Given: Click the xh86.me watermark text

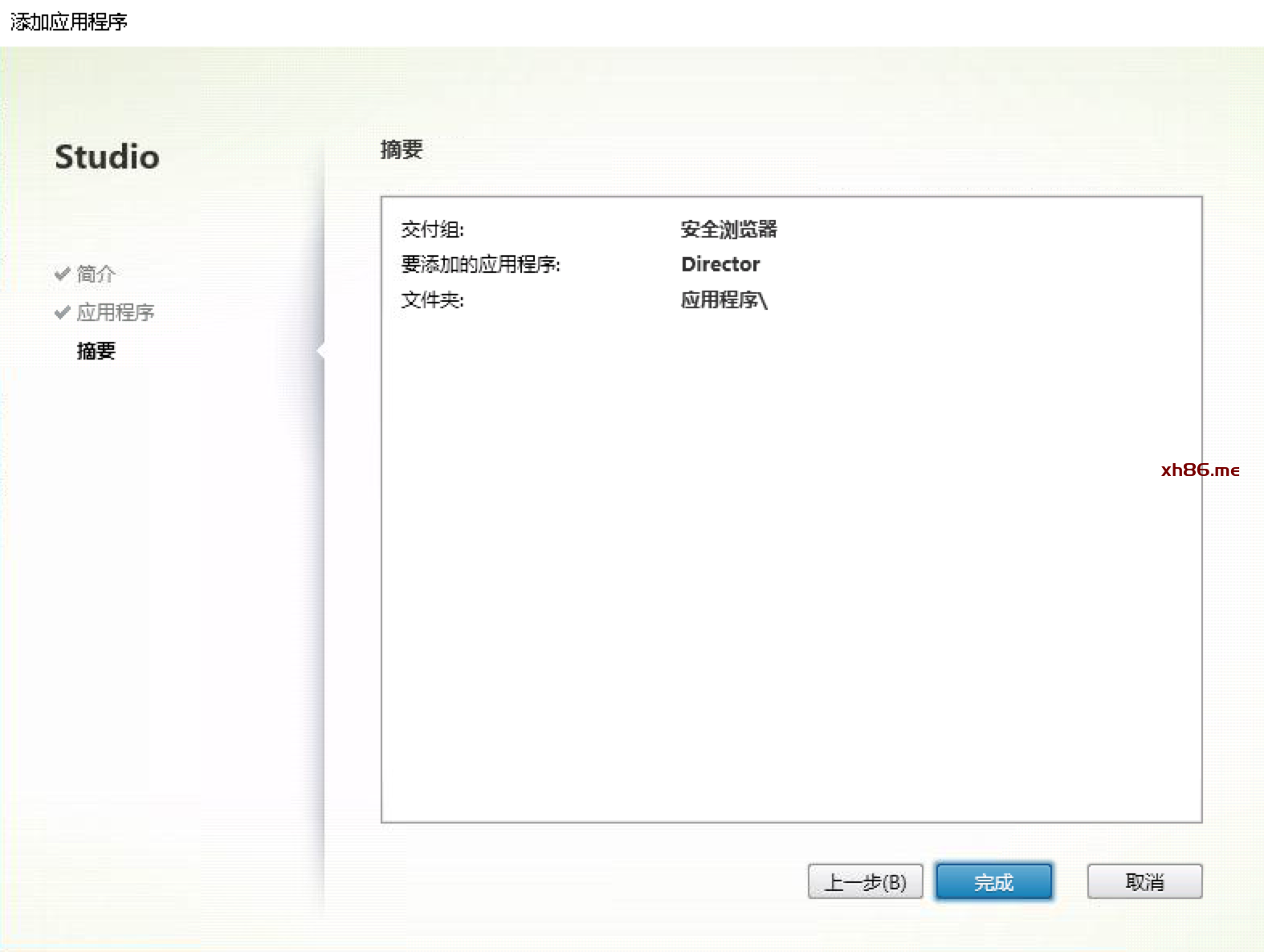Looking at the screenshot, I should tap(1200, 470).
